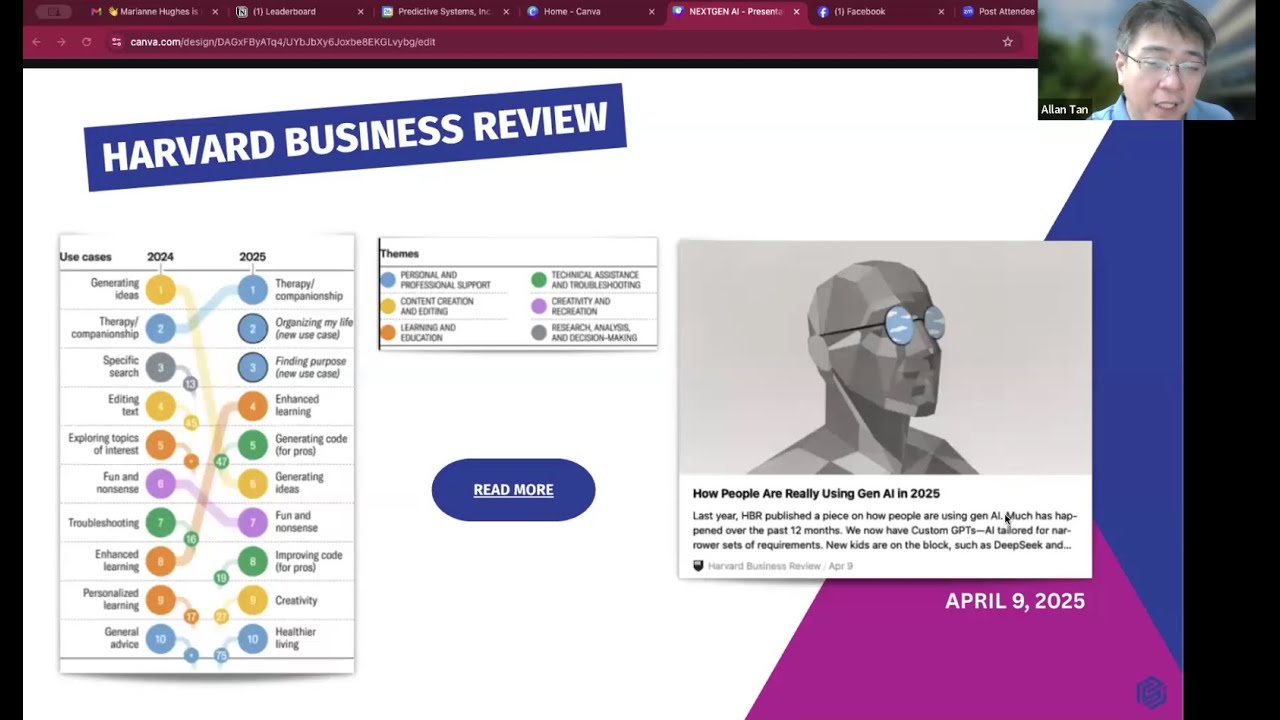Screen dimensions: 1280x720
Task: Close the Marianne Hughes Gmail tab
Action: click(215, 12)
